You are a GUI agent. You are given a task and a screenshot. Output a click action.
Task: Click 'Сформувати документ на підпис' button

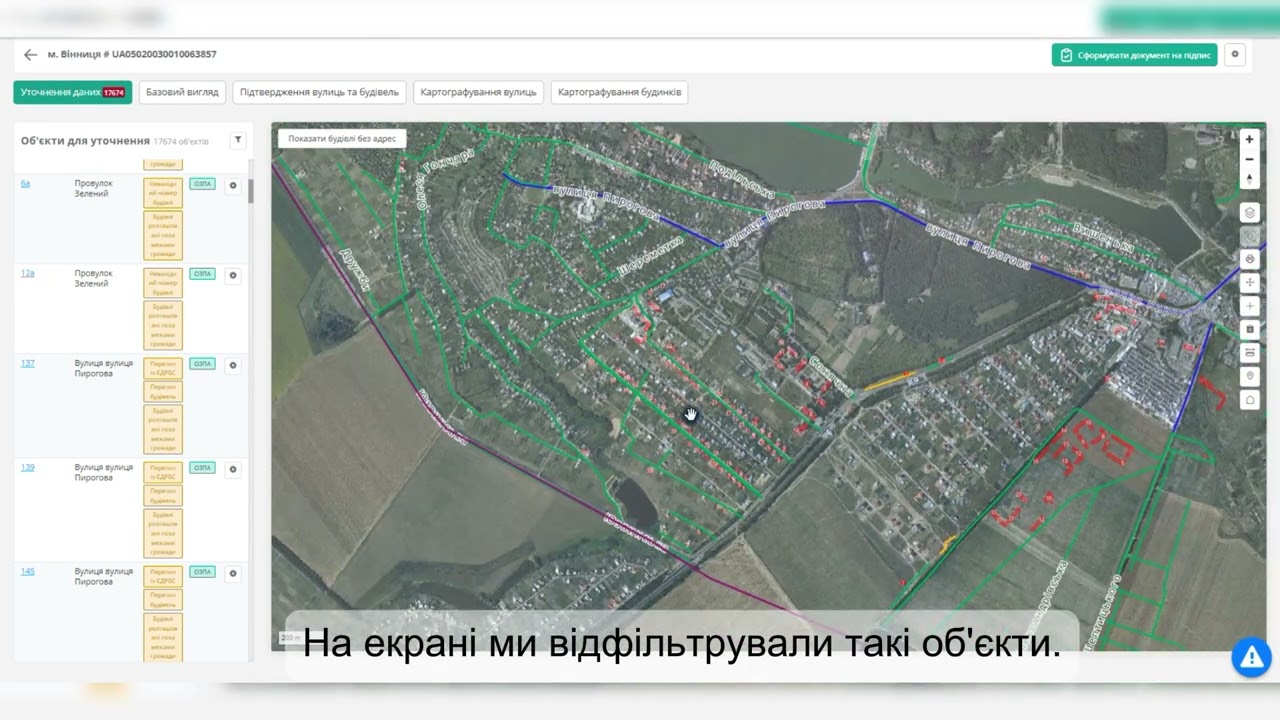coord(1134,55)
